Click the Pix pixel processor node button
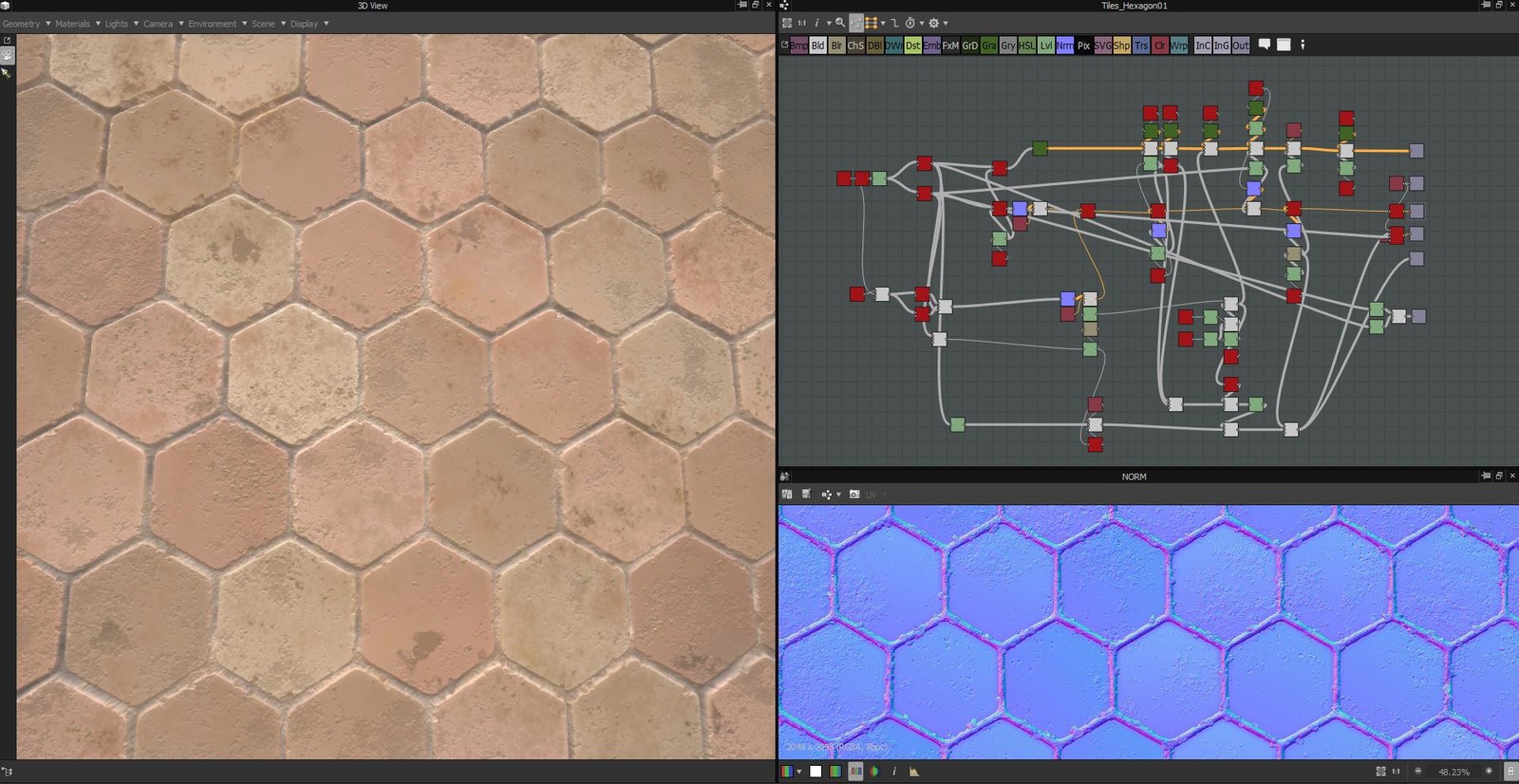This screenshot has height=784, width=1519. click(x=1083, y=46)
